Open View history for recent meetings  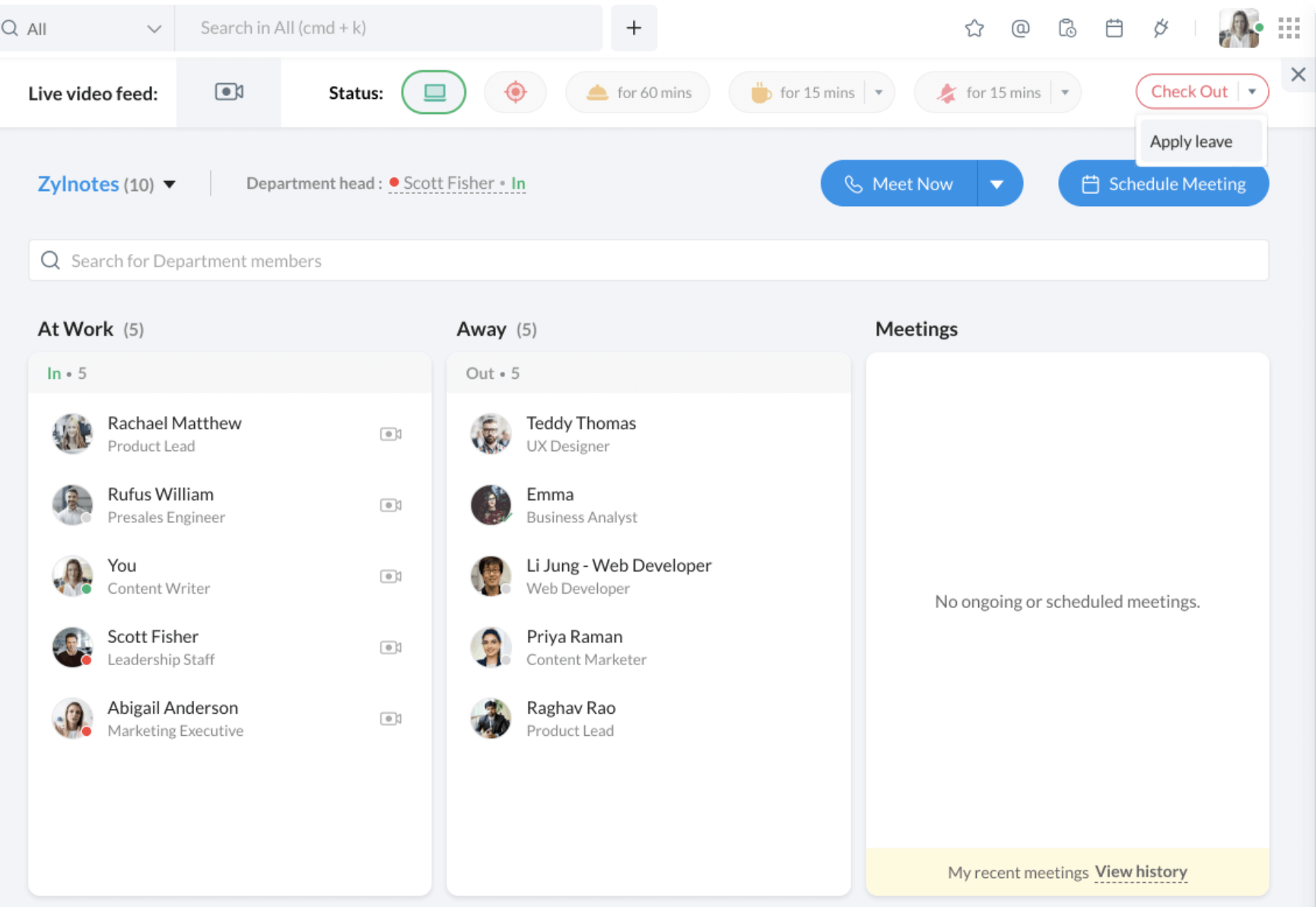click(1140, 872)
